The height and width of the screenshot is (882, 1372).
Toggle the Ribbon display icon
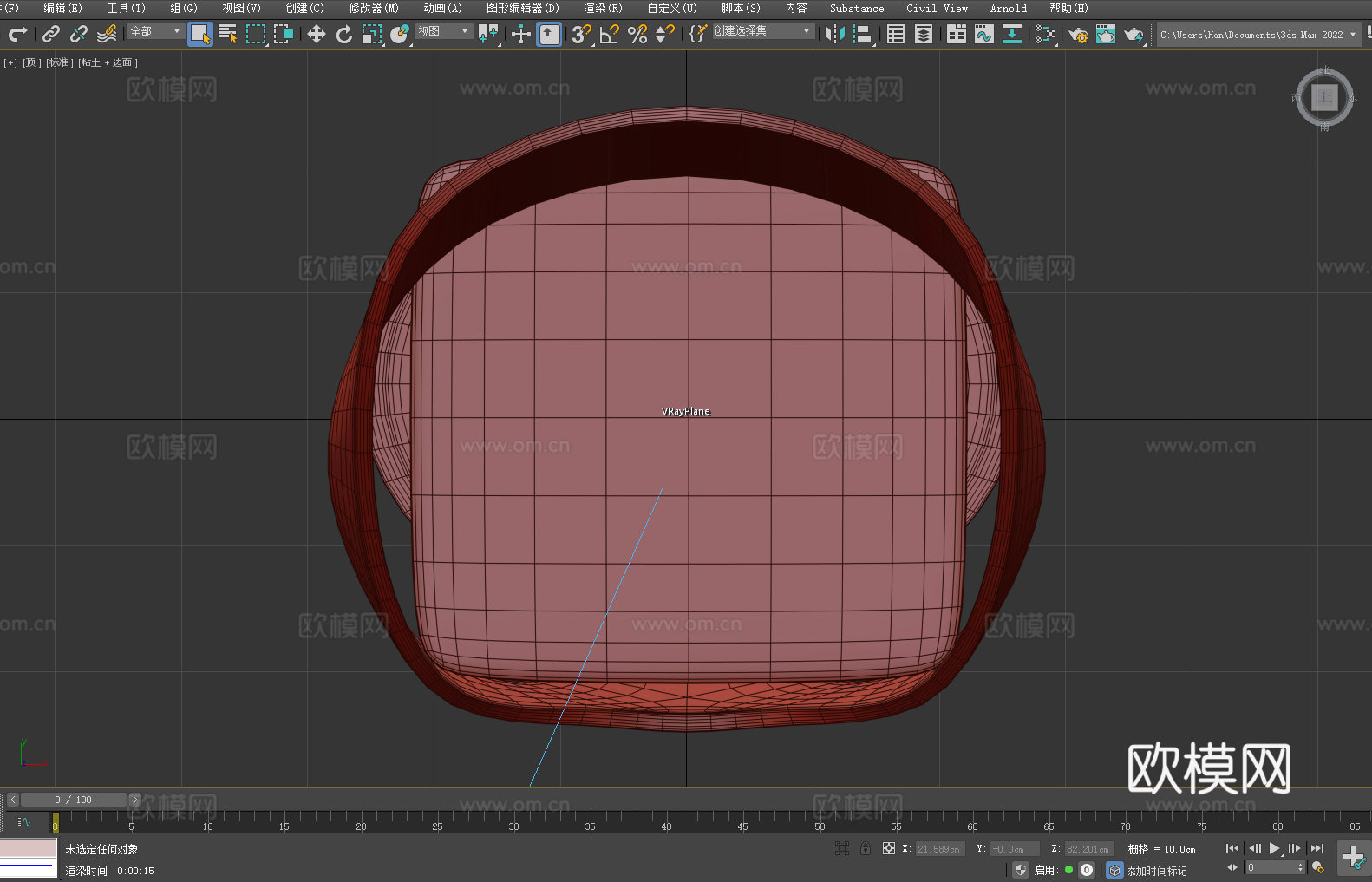pos(957,34)
